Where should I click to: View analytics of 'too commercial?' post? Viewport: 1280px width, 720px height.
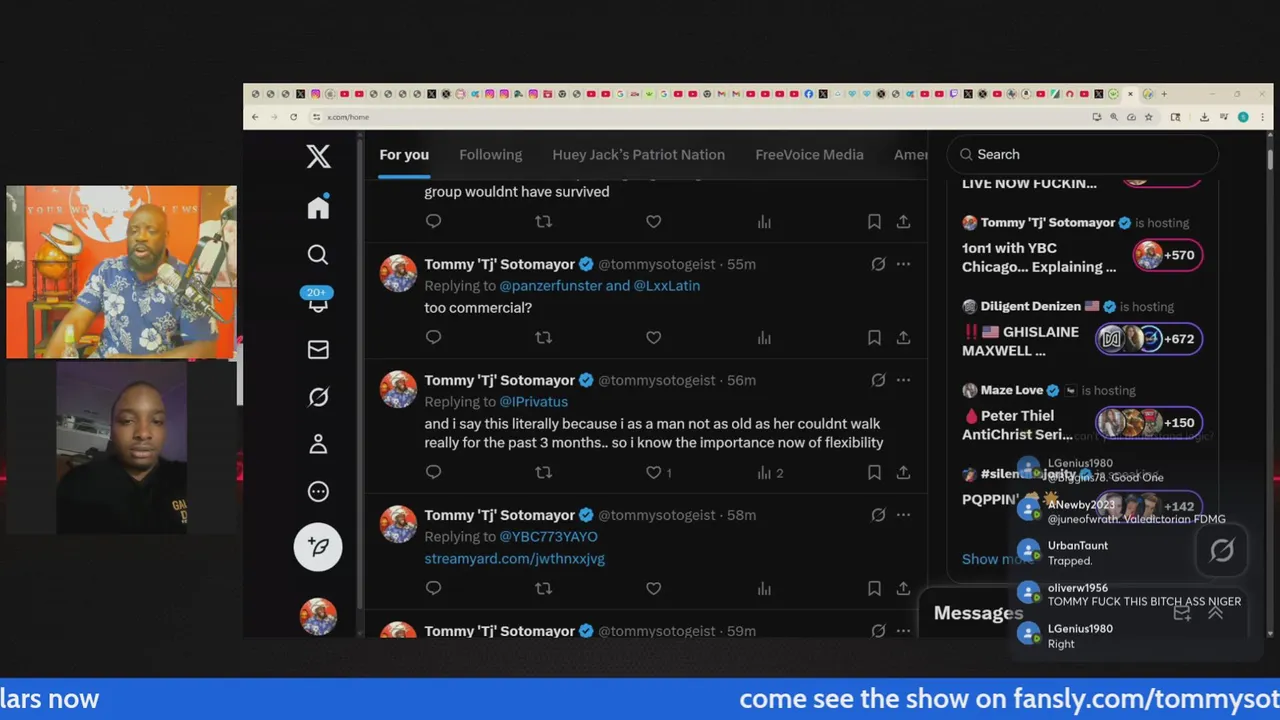coord(764,337)
